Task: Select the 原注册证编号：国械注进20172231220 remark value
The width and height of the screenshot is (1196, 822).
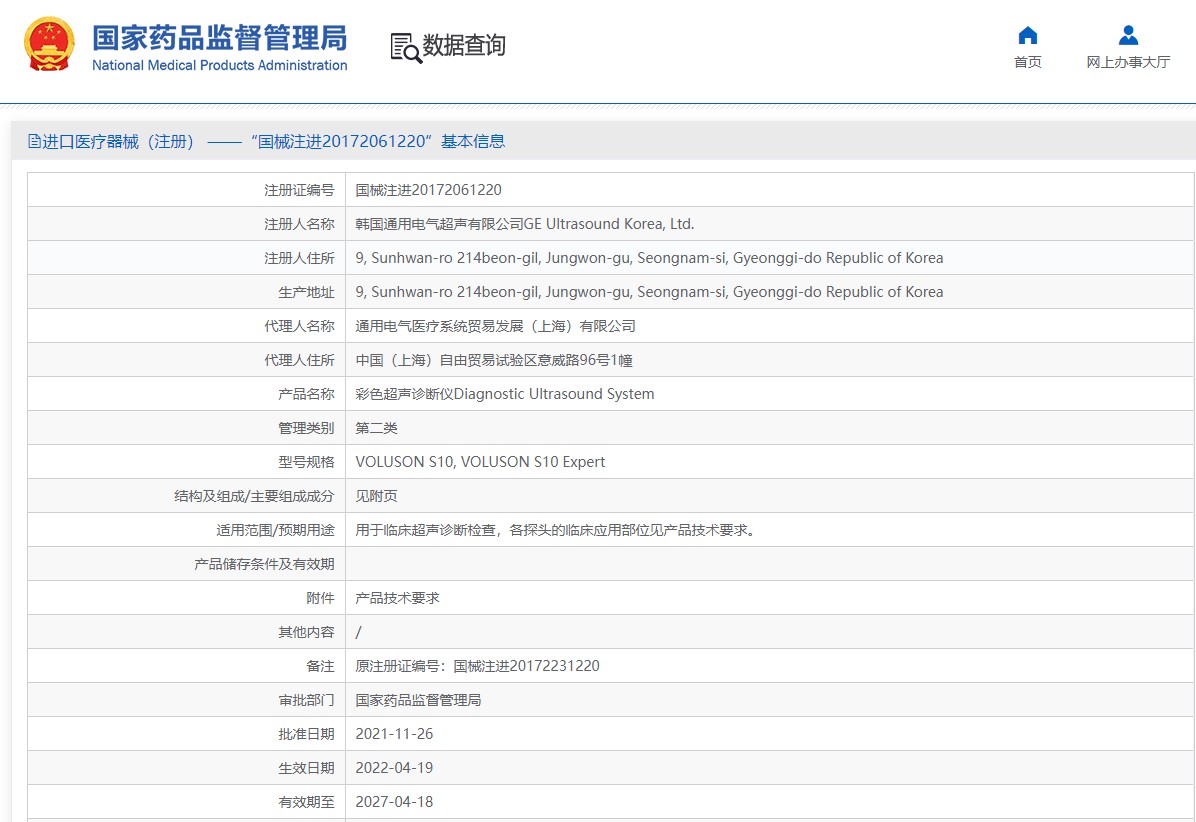Action: click(477, 666)
